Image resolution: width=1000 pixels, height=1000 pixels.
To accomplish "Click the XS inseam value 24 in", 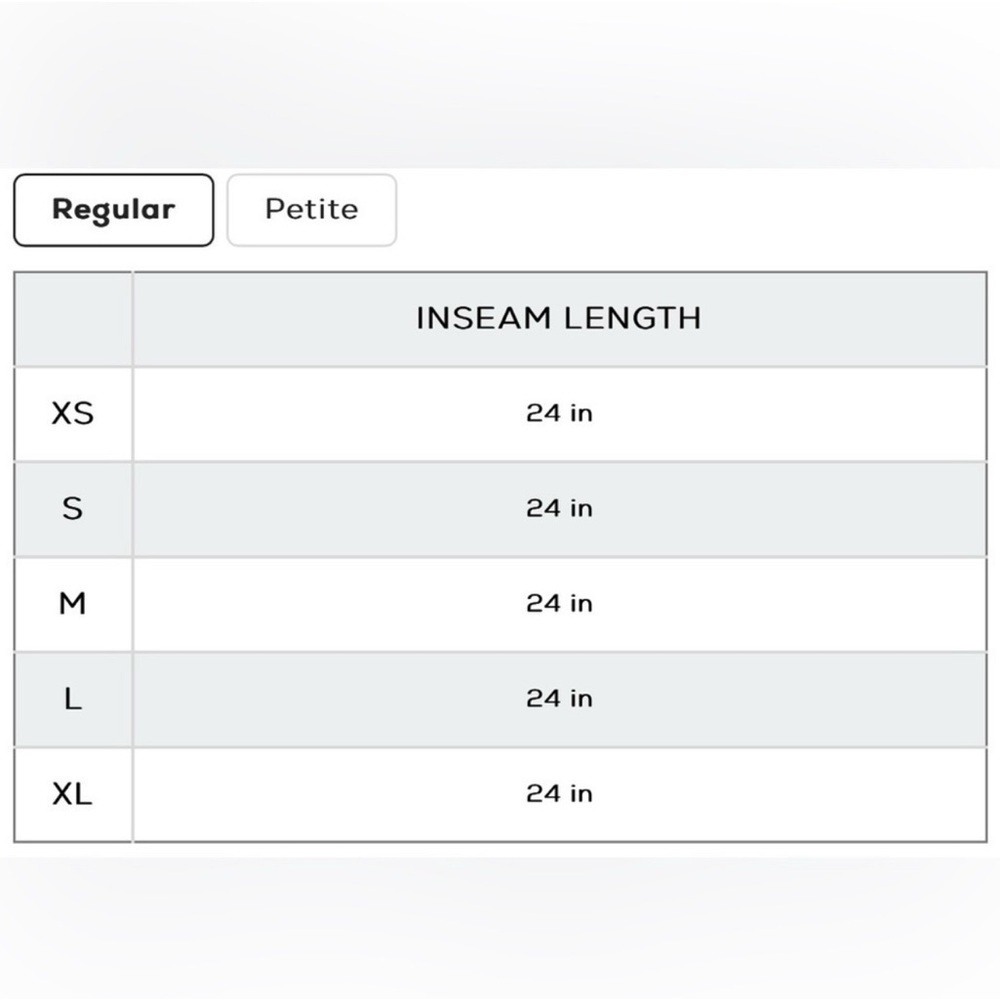I will (559, 413).
